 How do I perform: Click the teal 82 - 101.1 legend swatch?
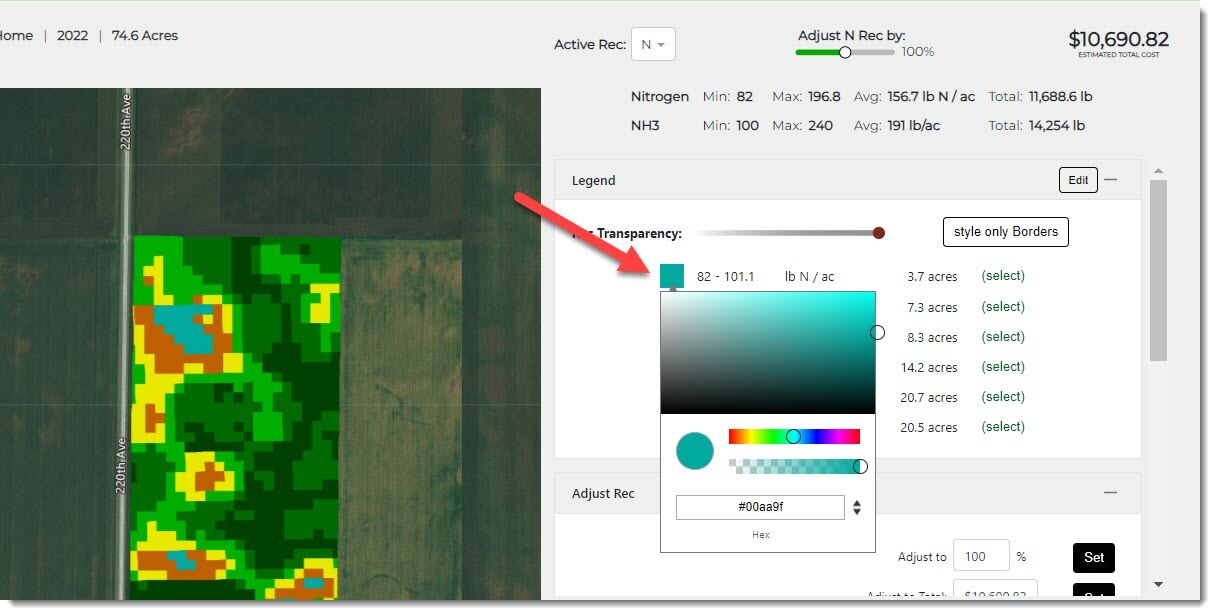click(672, 276)
